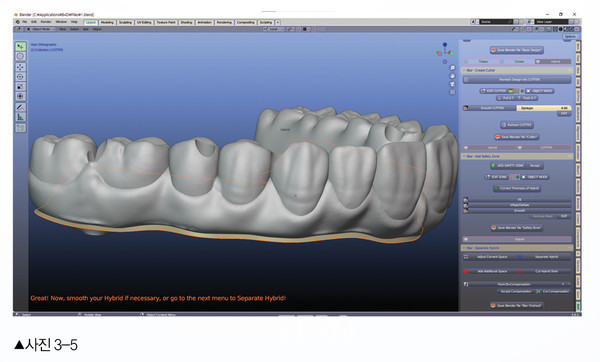Choose the Measure tool

click(20, 117)
